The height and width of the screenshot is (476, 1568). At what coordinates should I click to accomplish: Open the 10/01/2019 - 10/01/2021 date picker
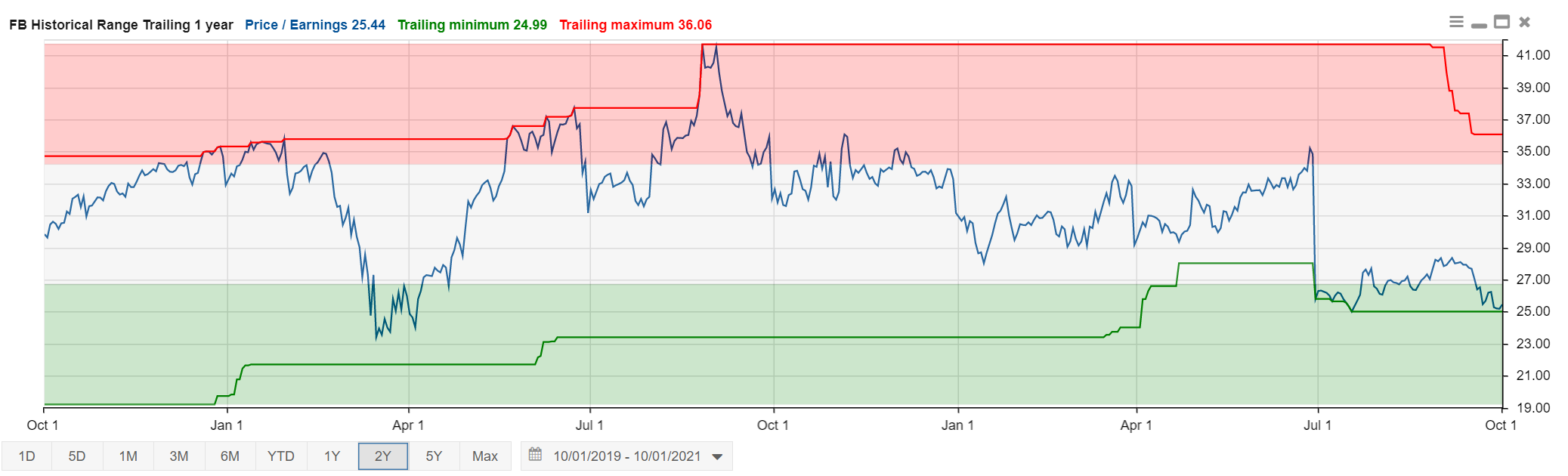(x=626, y=456)
